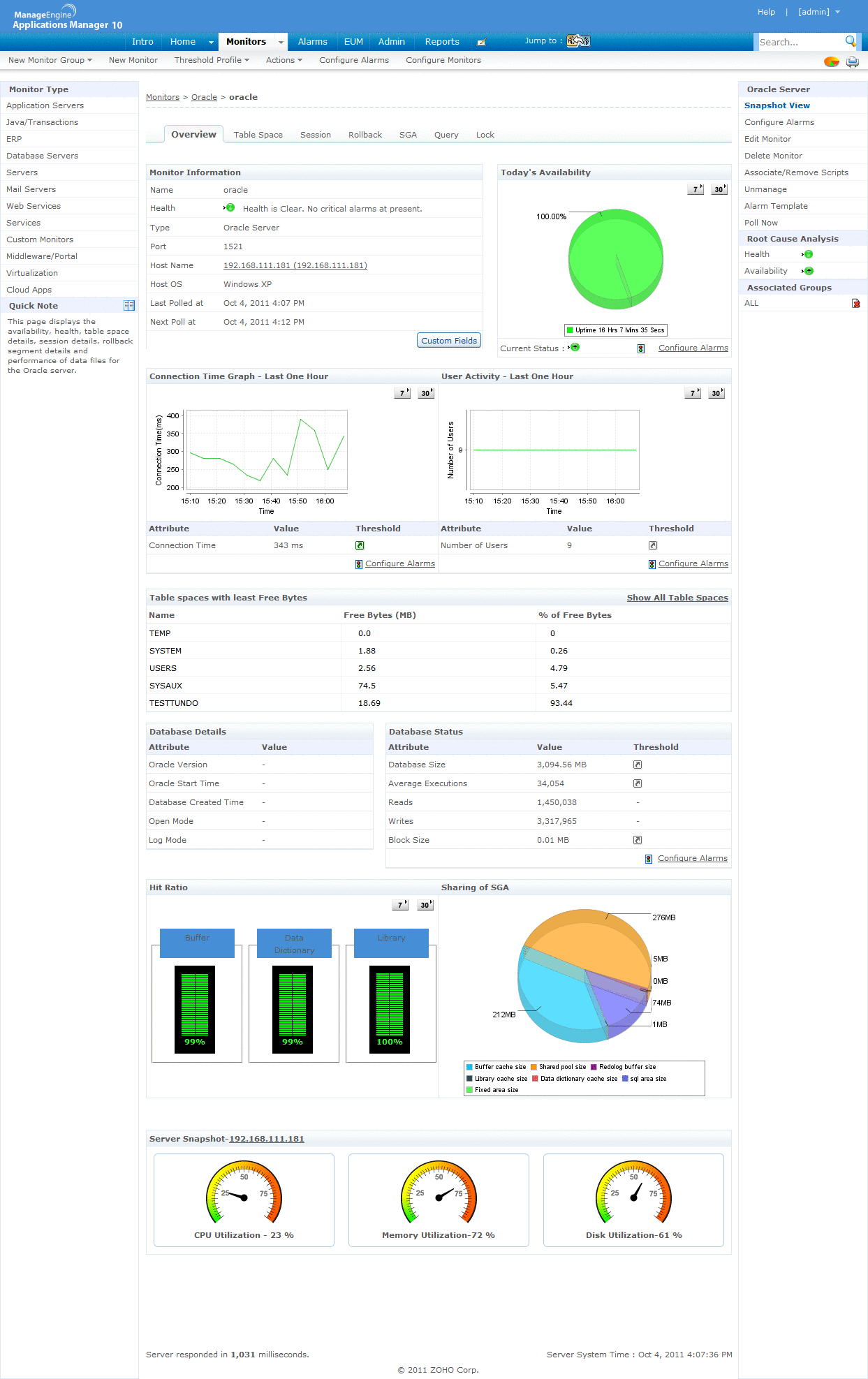Show 7-day Connection Time graph
The height and width of the screenshot is (1379, 868).
[402, 393]
